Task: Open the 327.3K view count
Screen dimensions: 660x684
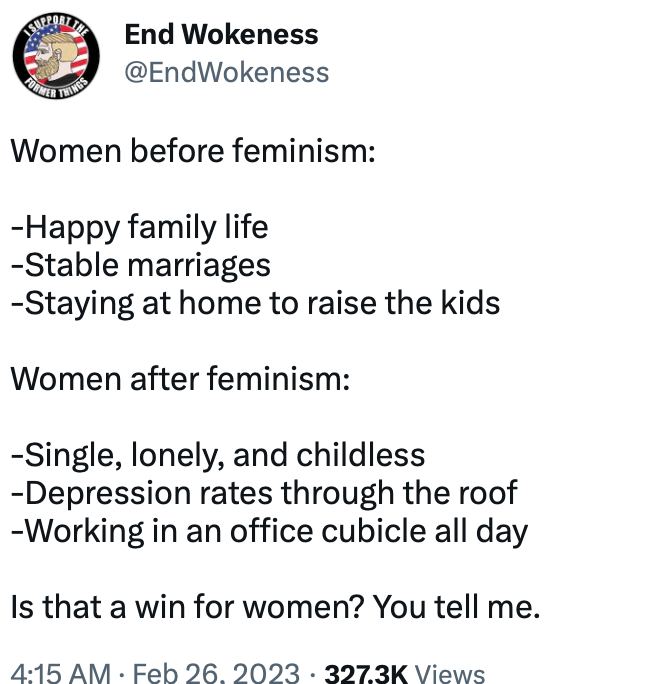Action: [366, 673]
